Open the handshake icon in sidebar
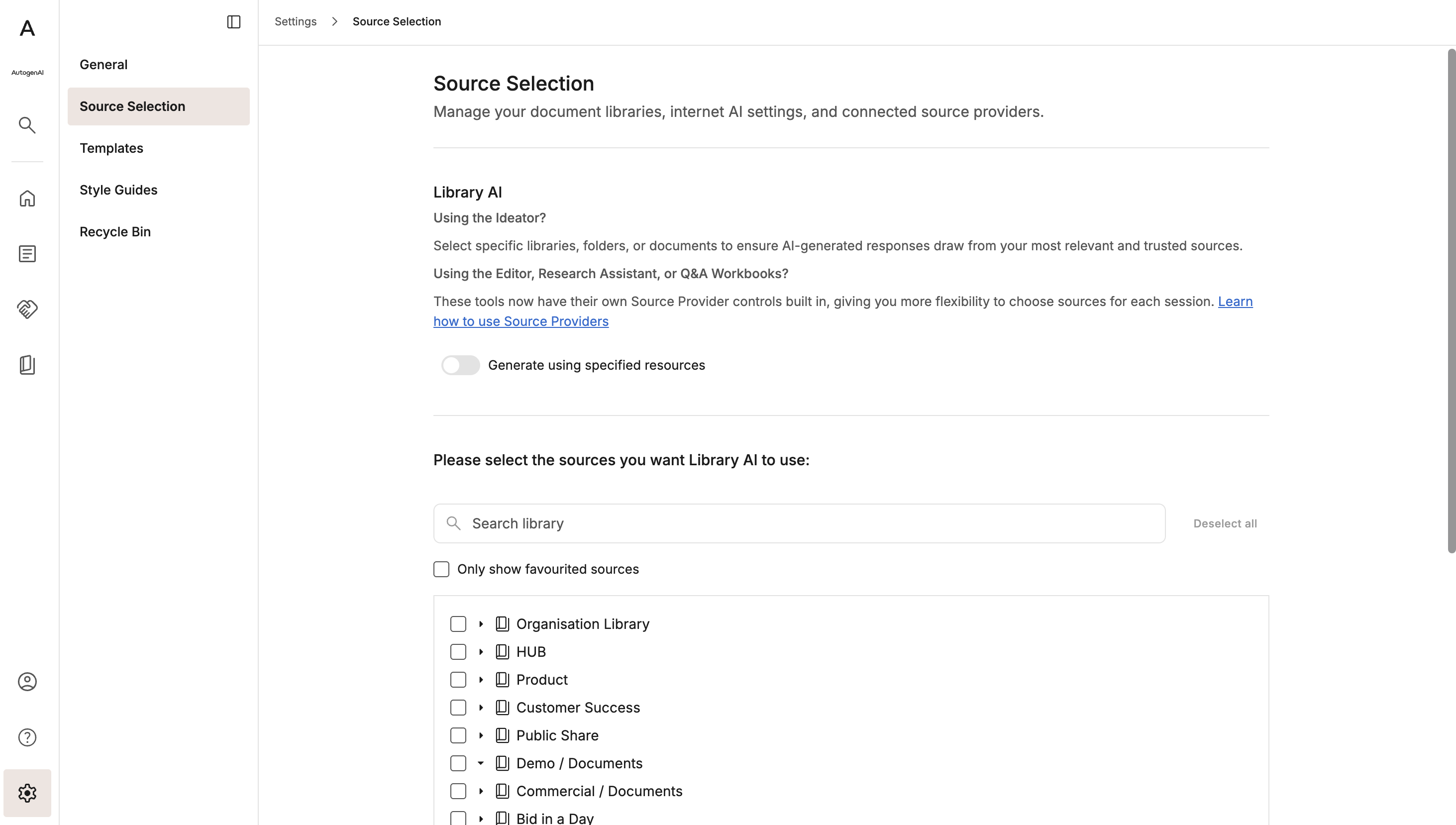The height and width of the screenshot is (825, 1456). coord(27,309)
